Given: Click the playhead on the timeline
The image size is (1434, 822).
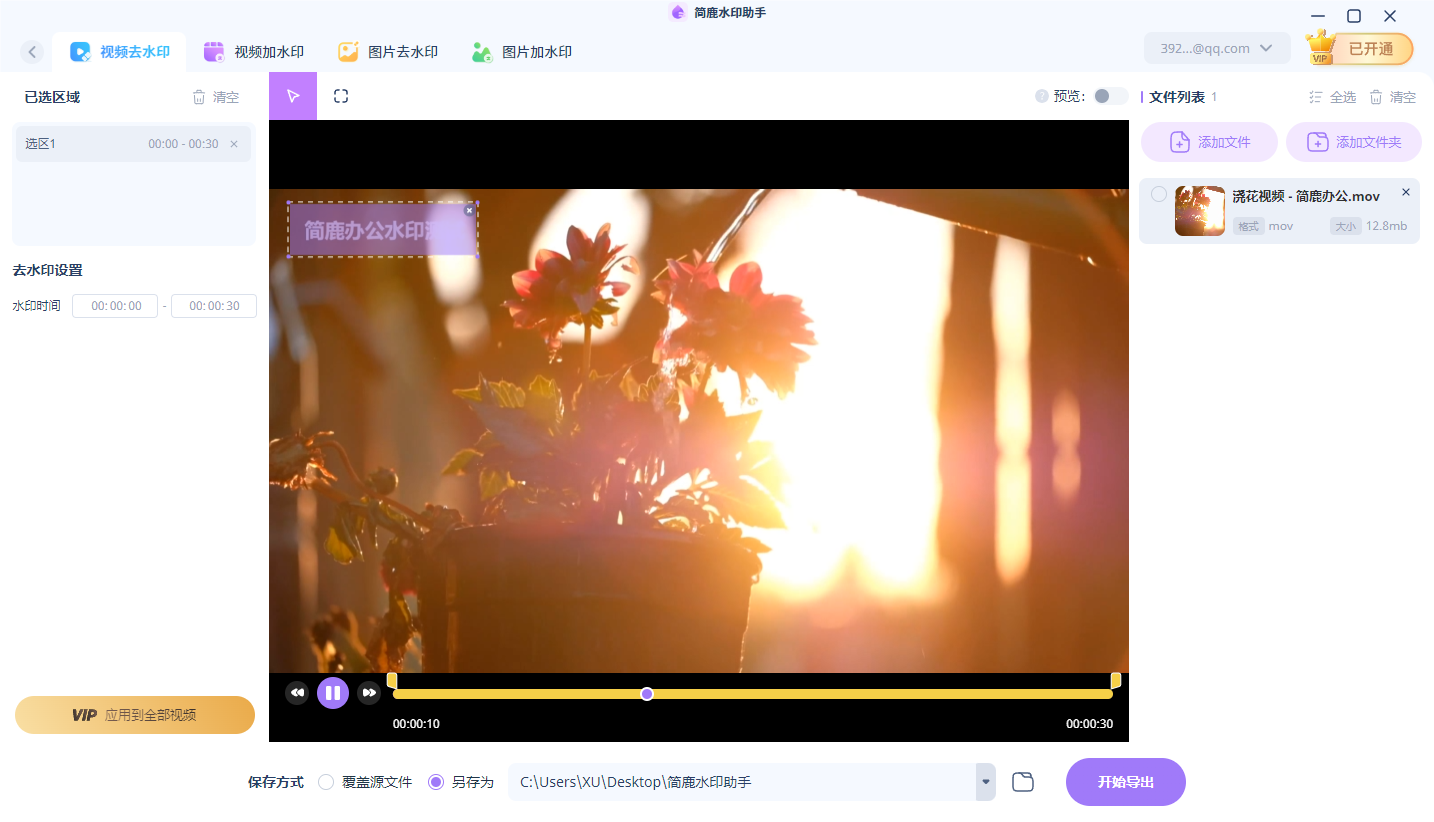Looking at the screenshot, I should click(647, 693).
